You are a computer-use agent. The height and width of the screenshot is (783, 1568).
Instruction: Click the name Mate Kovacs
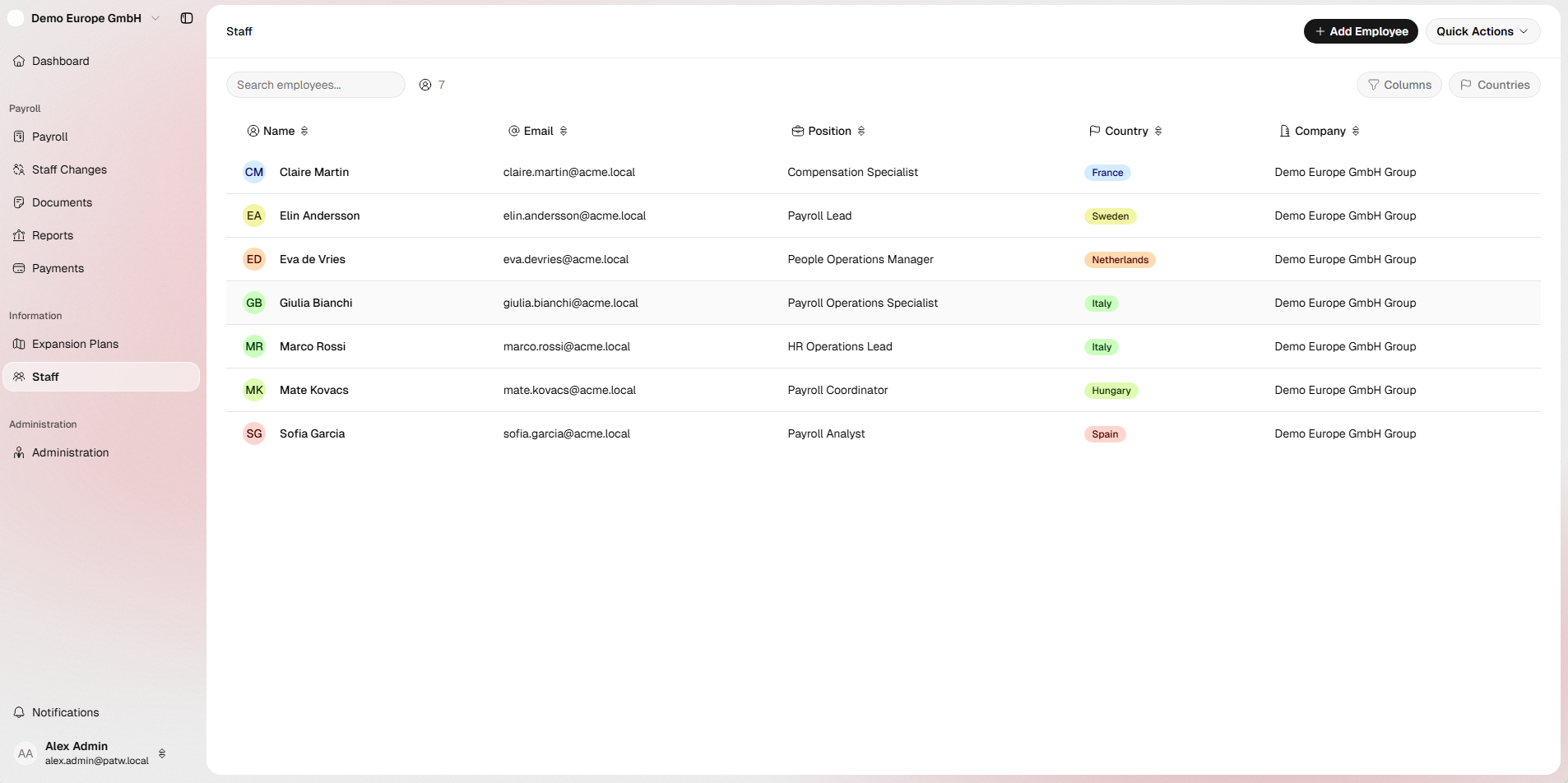click(x=314, y=390)
